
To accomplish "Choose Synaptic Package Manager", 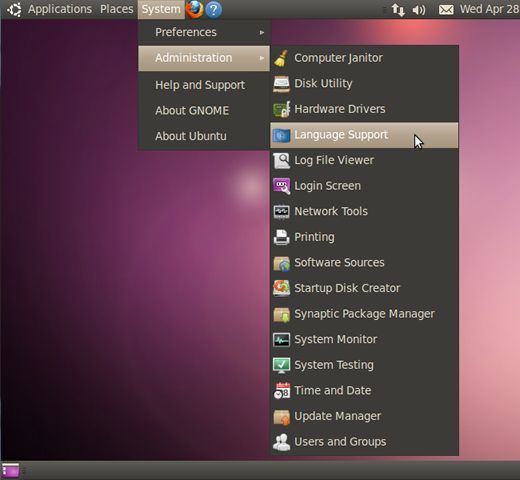I will click(364, 314).
